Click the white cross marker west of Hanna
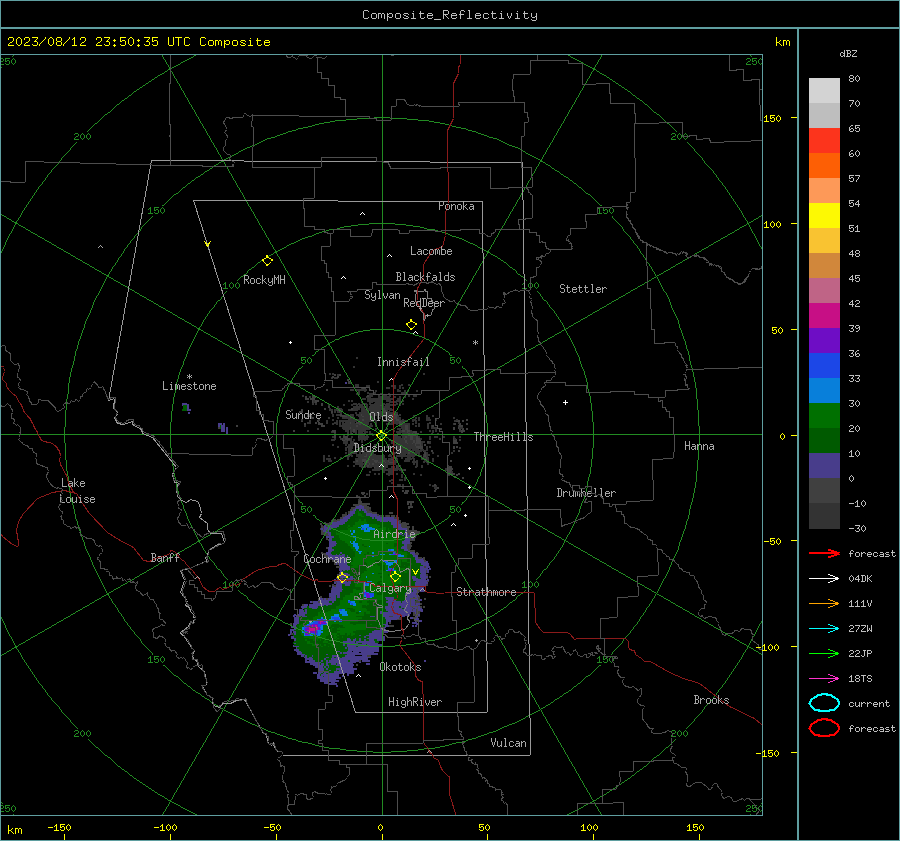Image resolution: width=900 pixels, height=841 pixels. click(565, 402)
